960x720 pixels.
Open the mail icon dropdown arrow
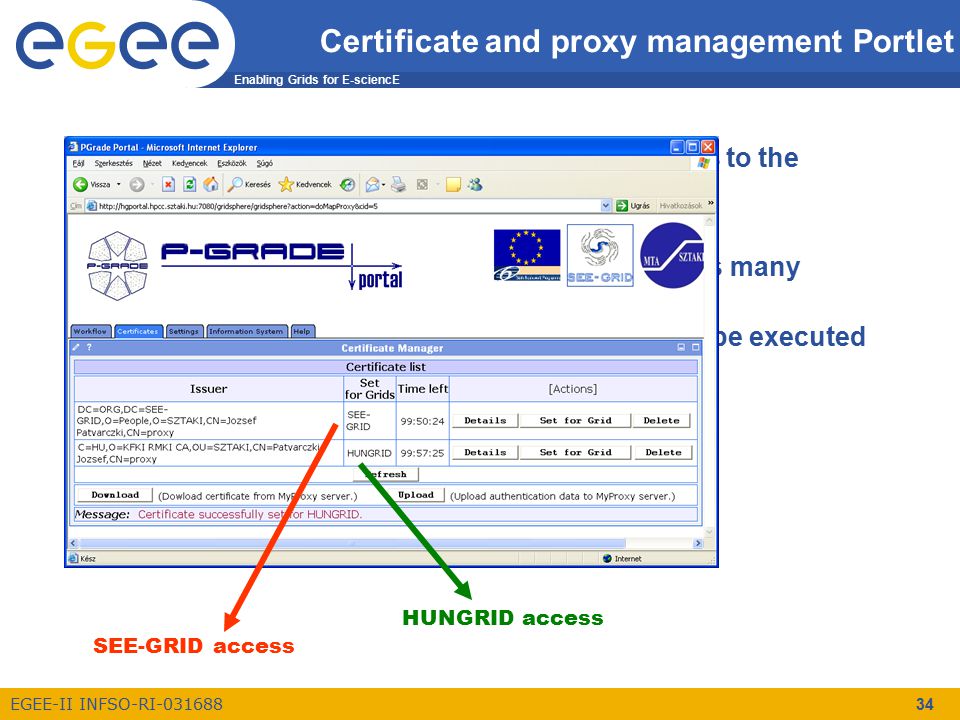383,184
